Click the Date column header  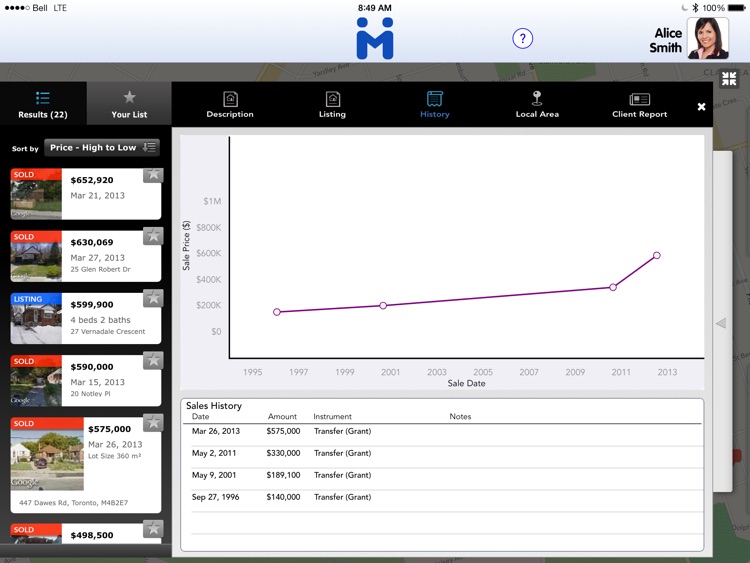pyautogui.click(x=200, y=417)
